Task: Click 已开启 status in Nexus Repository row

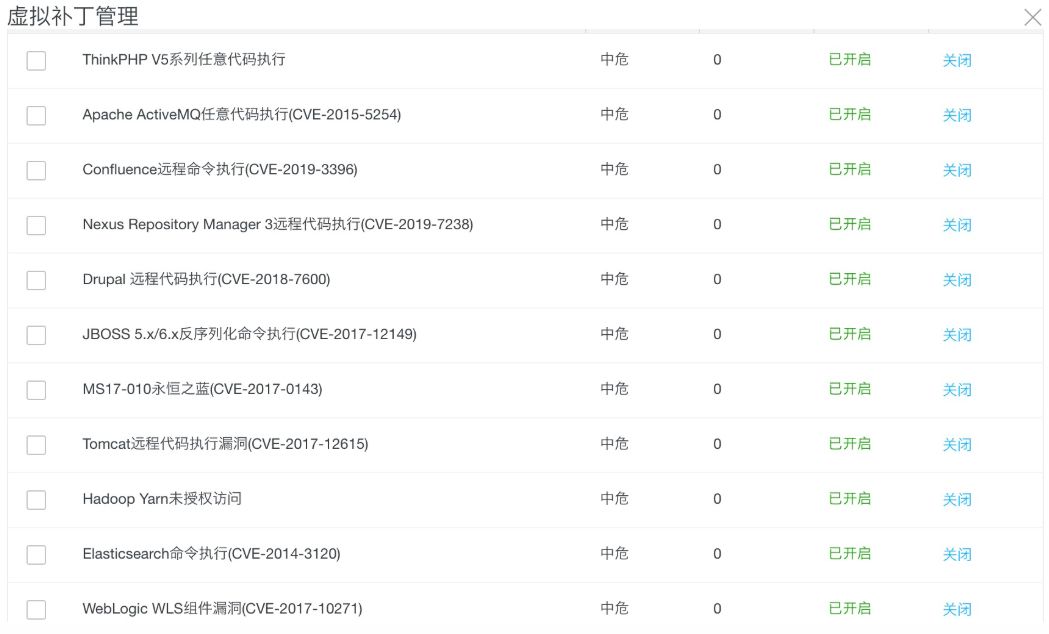Action: click(x=850, y=224)
